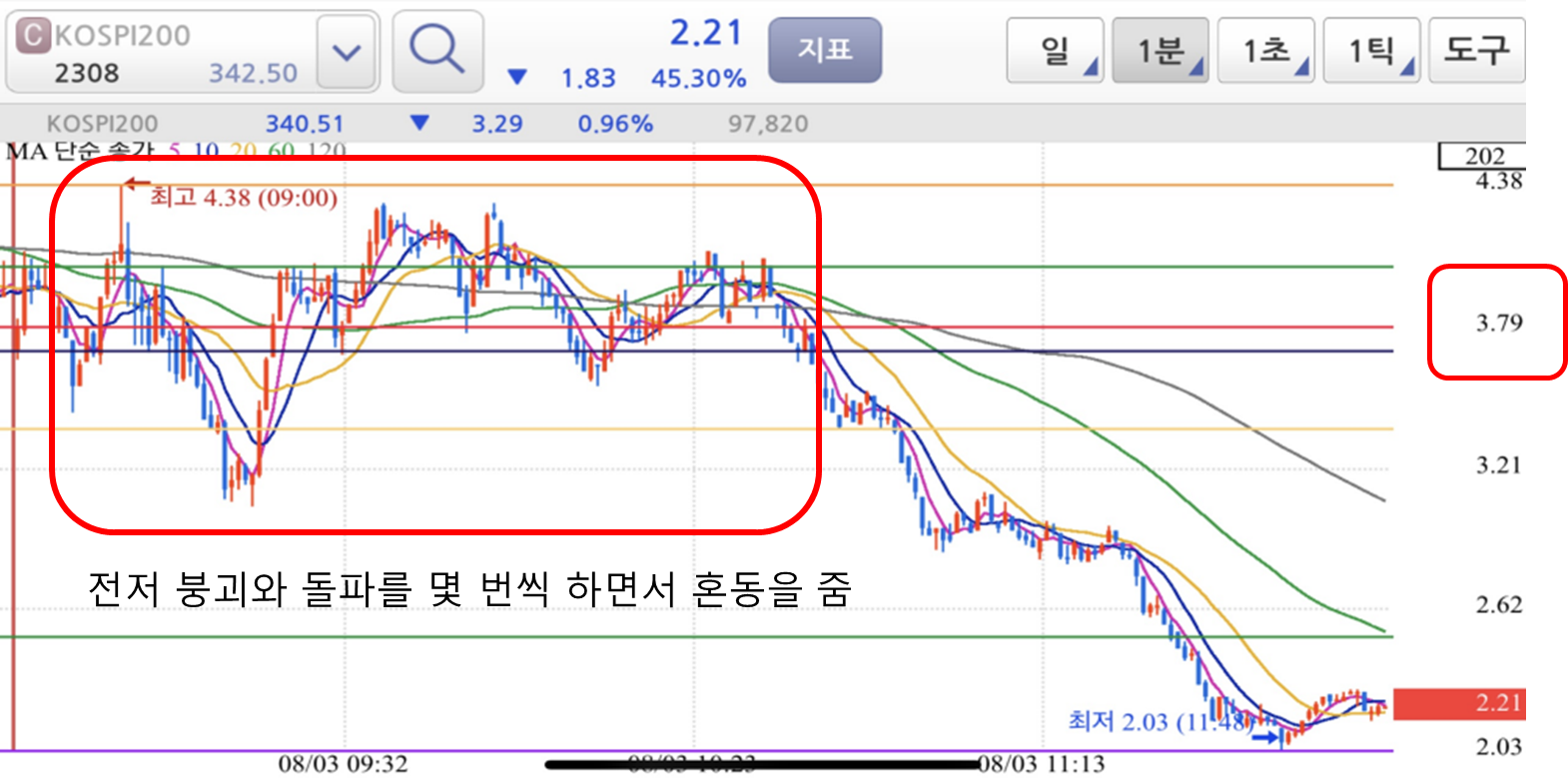The width and height of the screenshot is (1568, 784).
Task: Click the 지표 indicator button
Action: tap(825, 50)
